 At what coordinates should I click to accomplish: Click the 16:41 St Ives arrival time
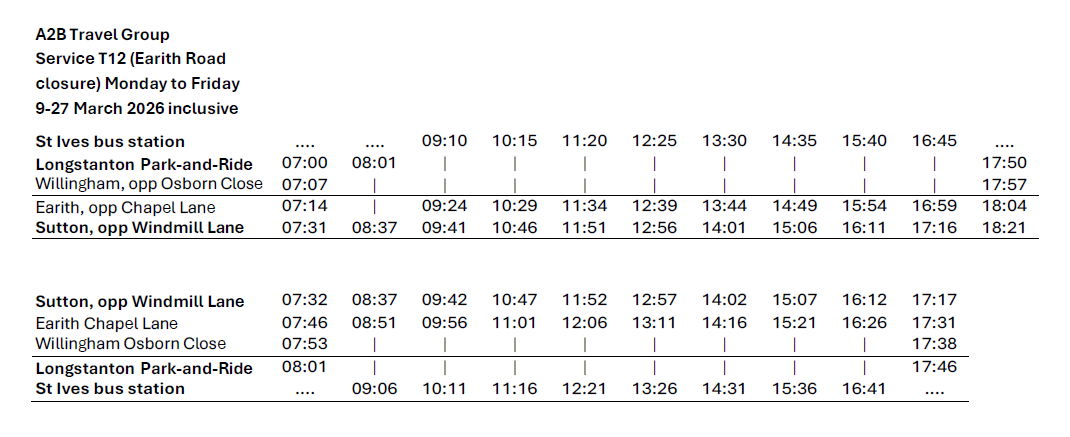[x=864, y=389]
